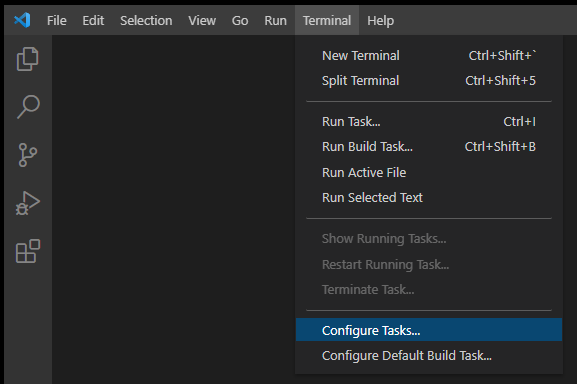Select Run Build Task... entry
This screenshot has height=384, width=577.
[429, 147]
